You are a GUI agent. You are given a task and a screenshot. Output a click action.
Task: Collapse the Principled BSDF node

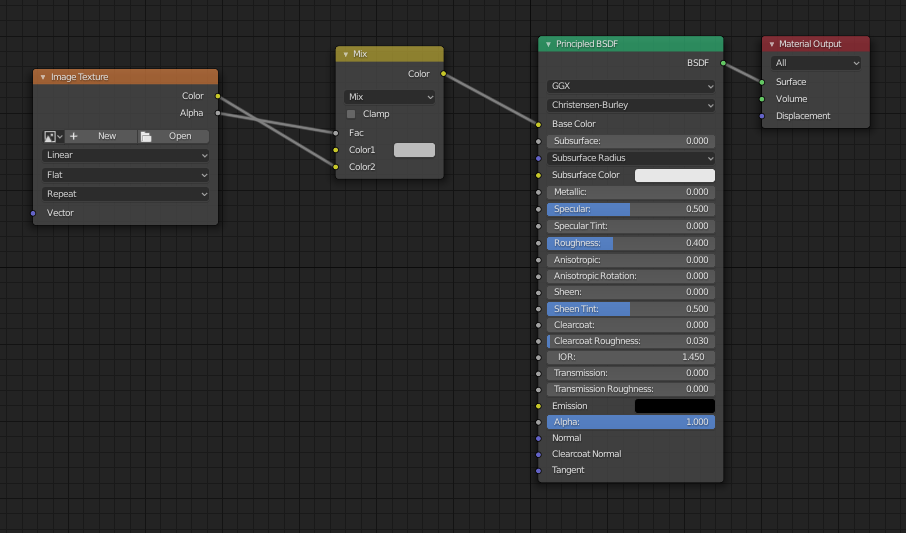point(548,44)
